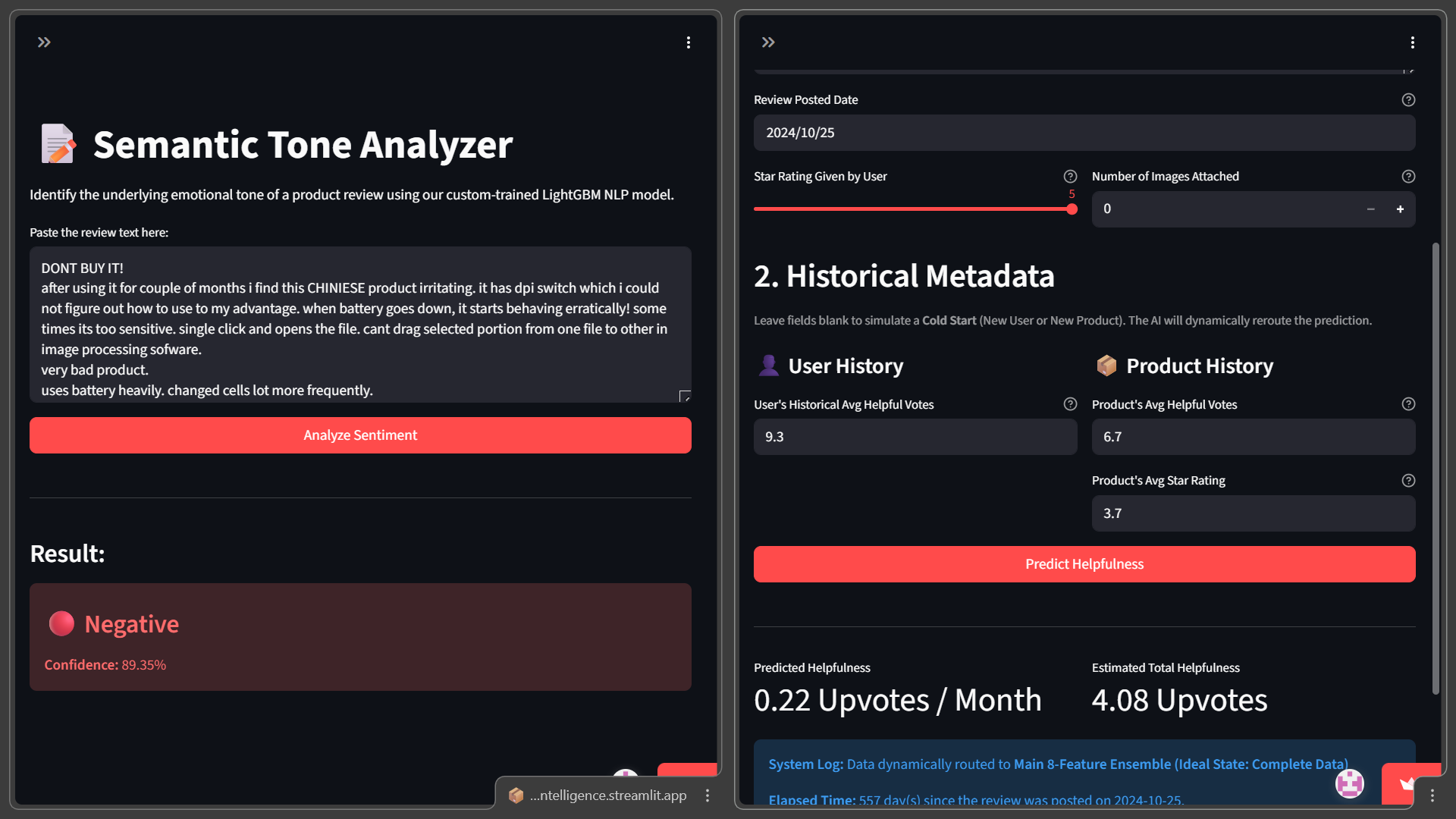The height and width of the screenshot is (819, 1456).
Task: Click the Paste the review text here label
Action: [x=99, y=233]
